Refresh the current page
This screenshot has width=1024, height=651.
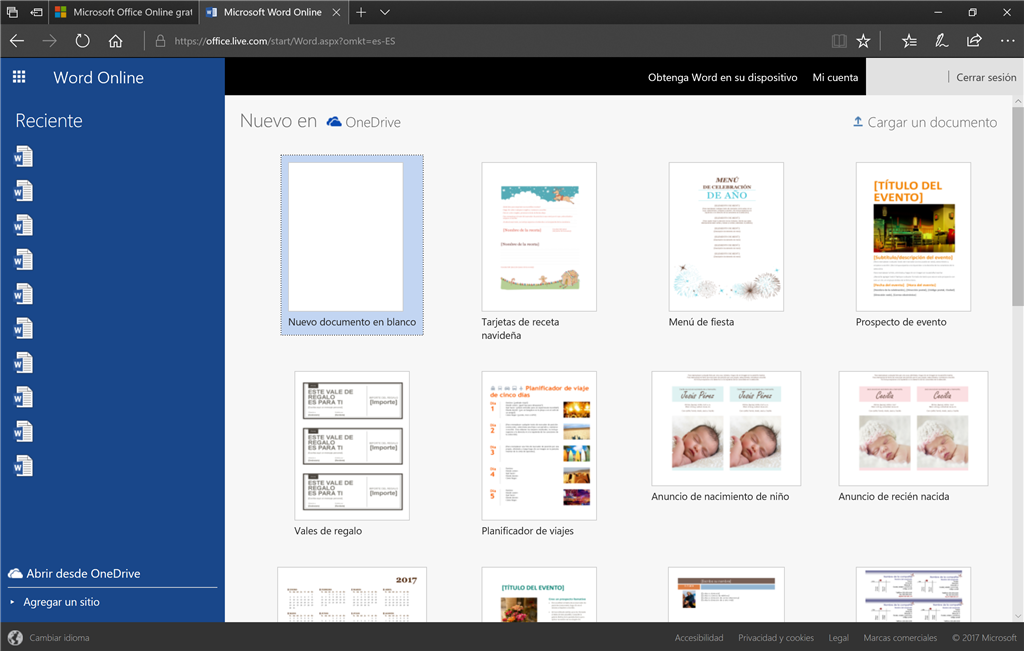click(x=82, y=41)
